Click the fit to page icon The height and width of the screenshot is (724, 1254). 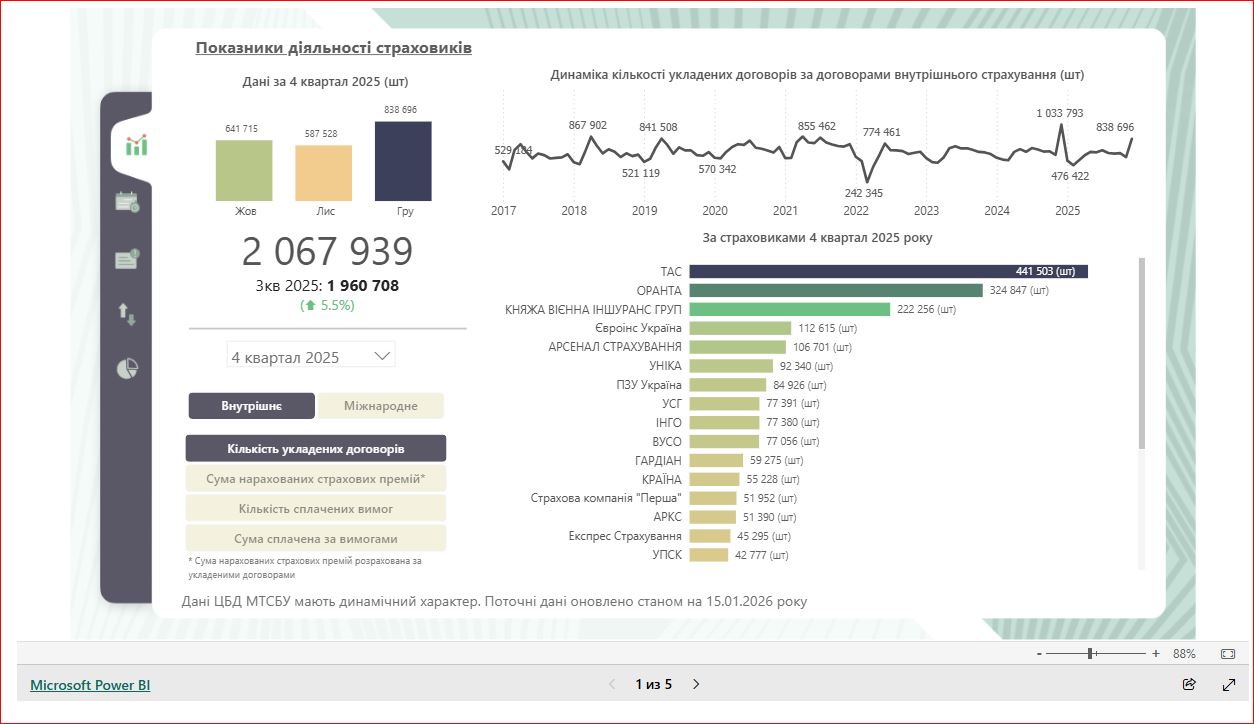pos(1228,654)
